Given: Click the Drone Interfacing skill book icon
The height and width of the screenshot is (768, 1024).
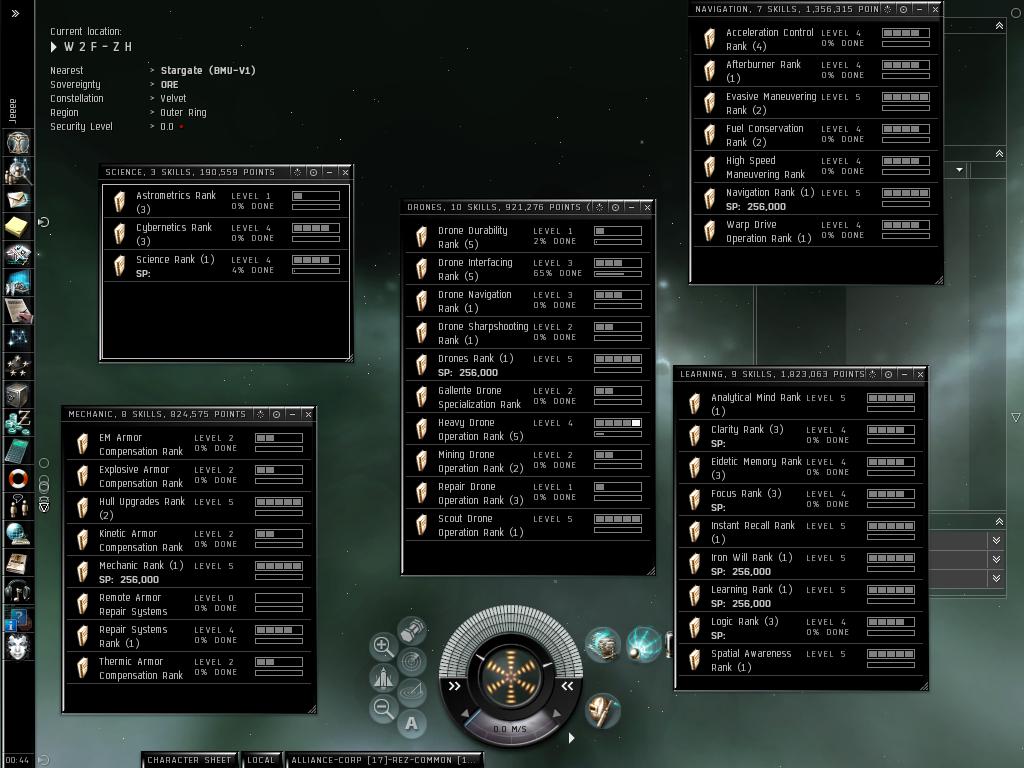Looking at the screenshot, I should (421, 269).
